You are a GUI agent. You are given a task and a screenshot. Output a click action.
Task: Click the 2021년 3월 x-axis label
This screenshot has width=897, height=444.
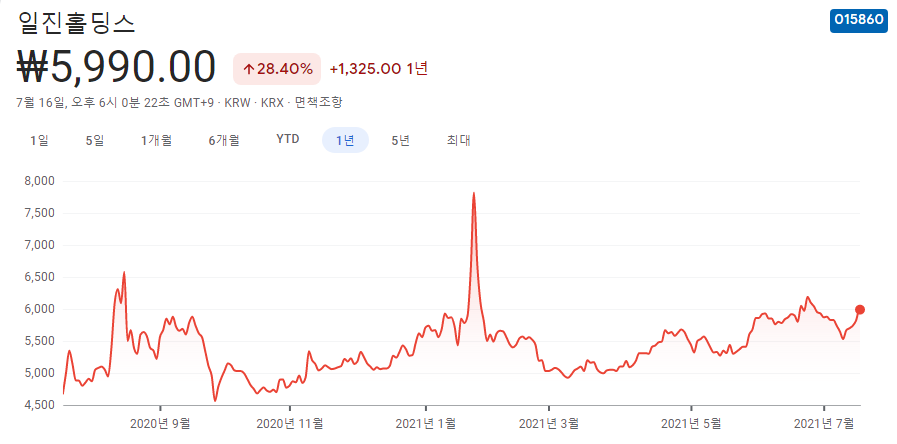[x=549, y=424]
